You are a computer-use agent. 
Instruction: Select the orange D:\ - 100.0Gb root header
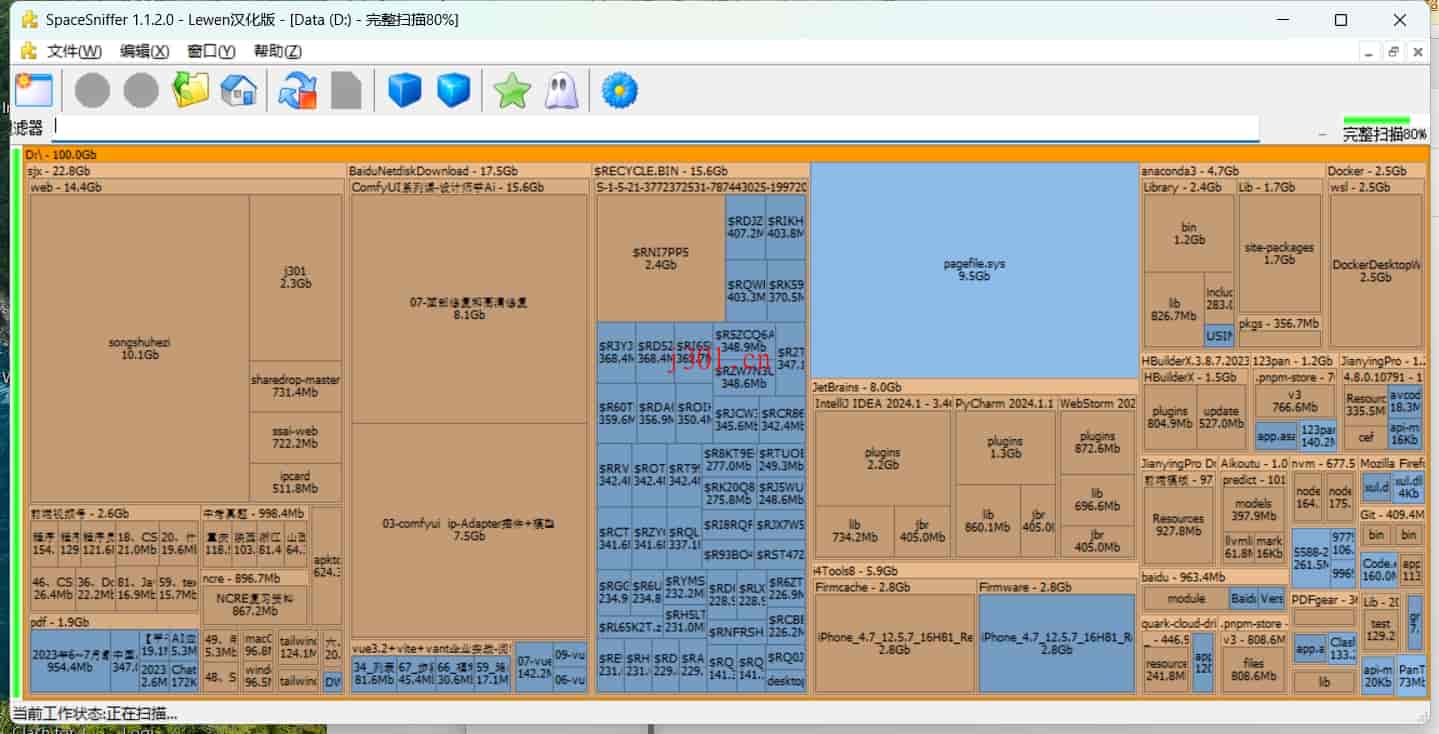click(x=726, y=154)
